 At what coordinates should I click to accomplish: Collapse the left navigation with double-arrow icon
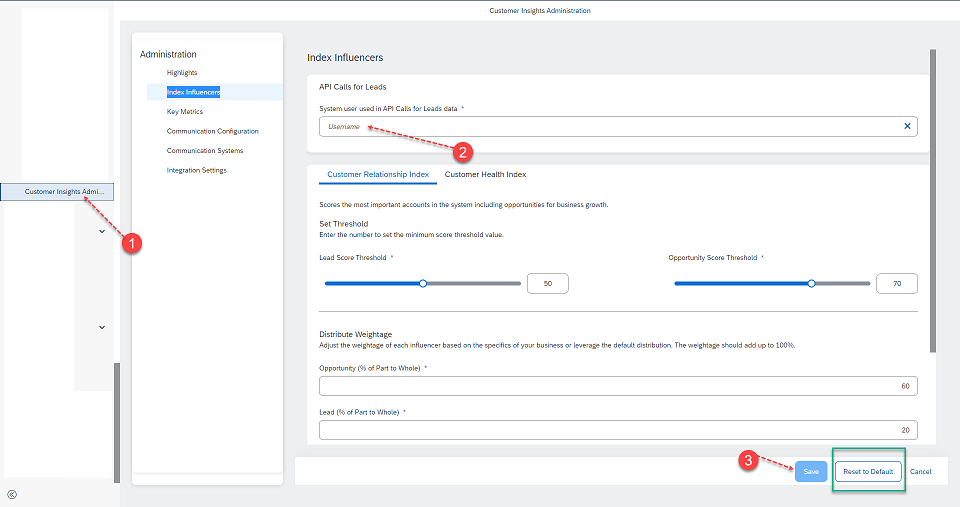coord(12,495)
